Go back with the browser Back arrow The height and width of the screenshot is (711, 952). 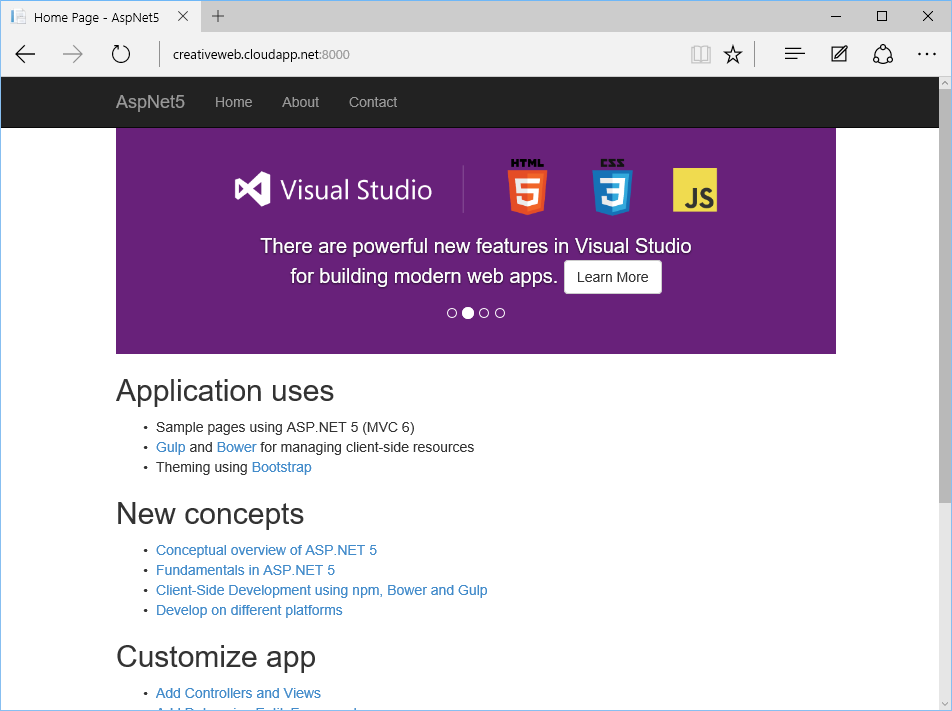tap(25, 55)
